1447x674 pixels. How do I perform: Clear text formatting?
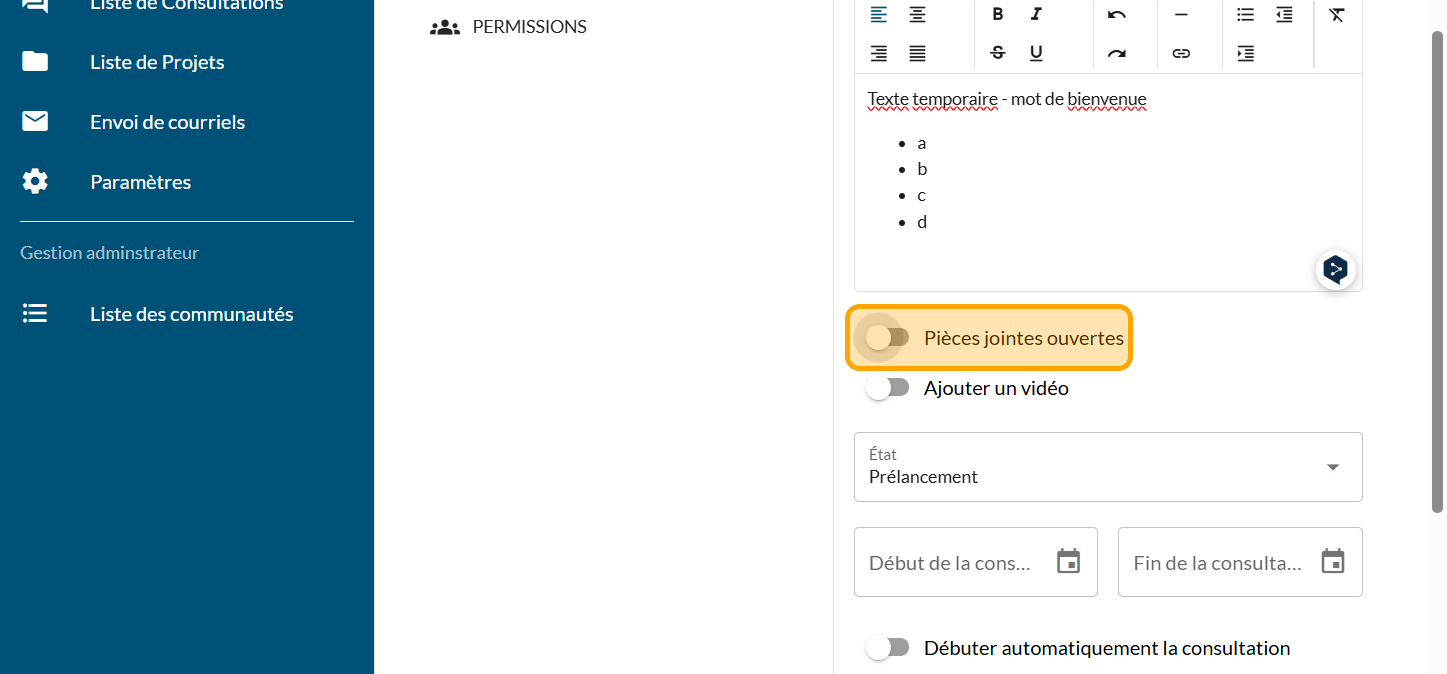1336,14
